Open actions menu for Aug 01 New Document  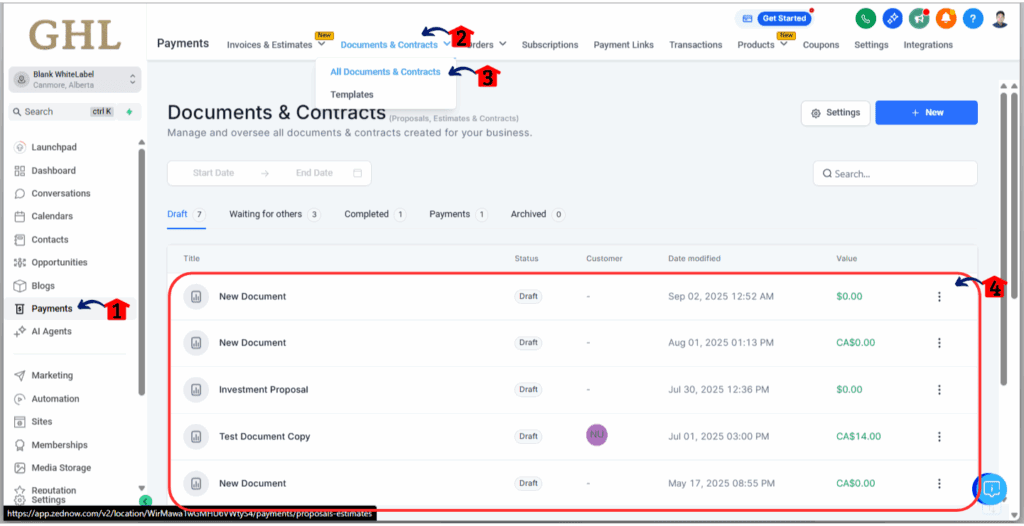tap(939, 343)
